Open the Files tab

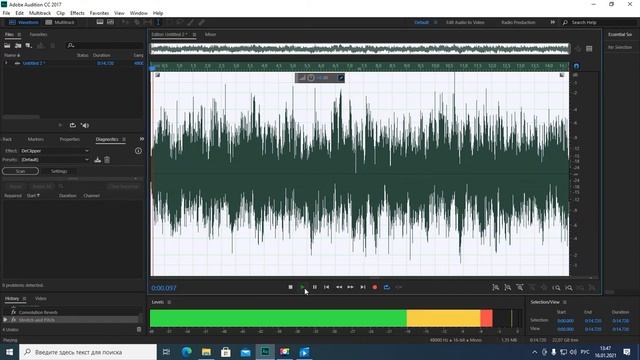coord(9,35)
